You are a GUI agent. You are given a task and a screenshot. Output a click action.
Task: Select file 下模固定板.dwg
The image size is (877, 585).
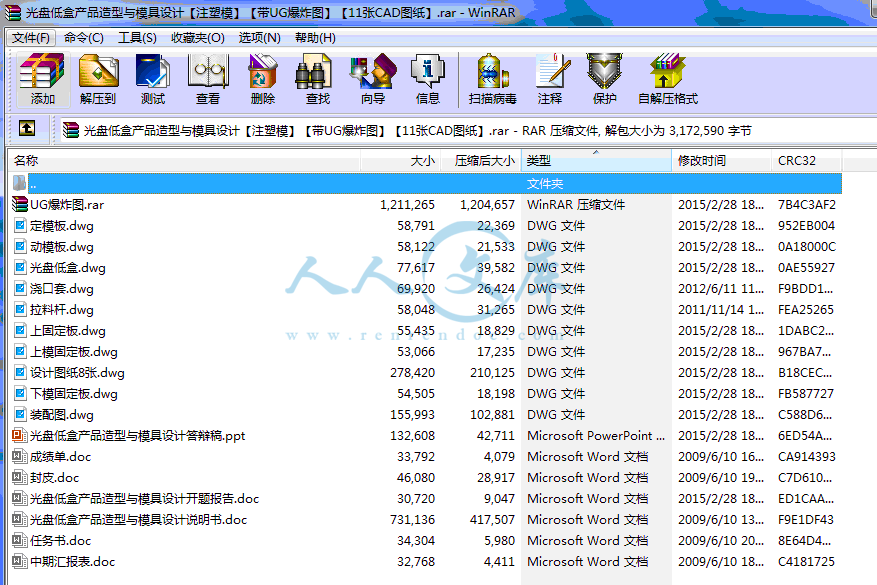point(74,393)
